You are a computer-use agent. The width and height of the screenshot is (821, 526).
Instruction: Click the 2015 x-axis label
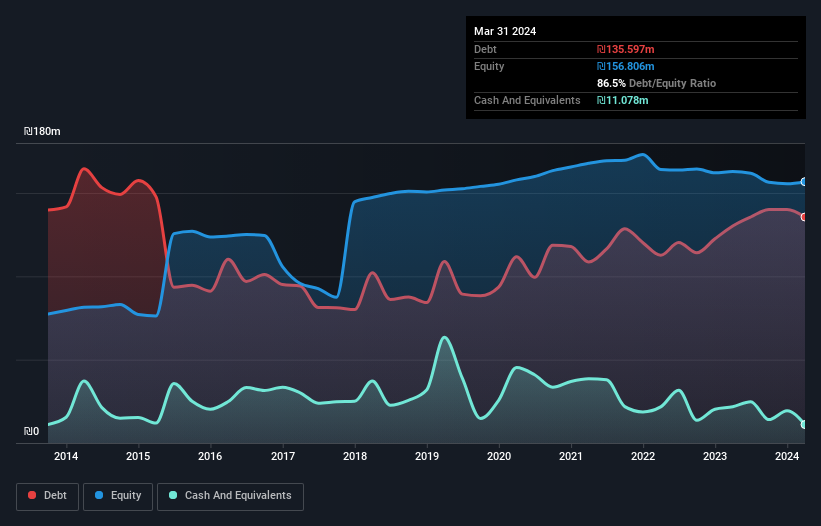138,456
